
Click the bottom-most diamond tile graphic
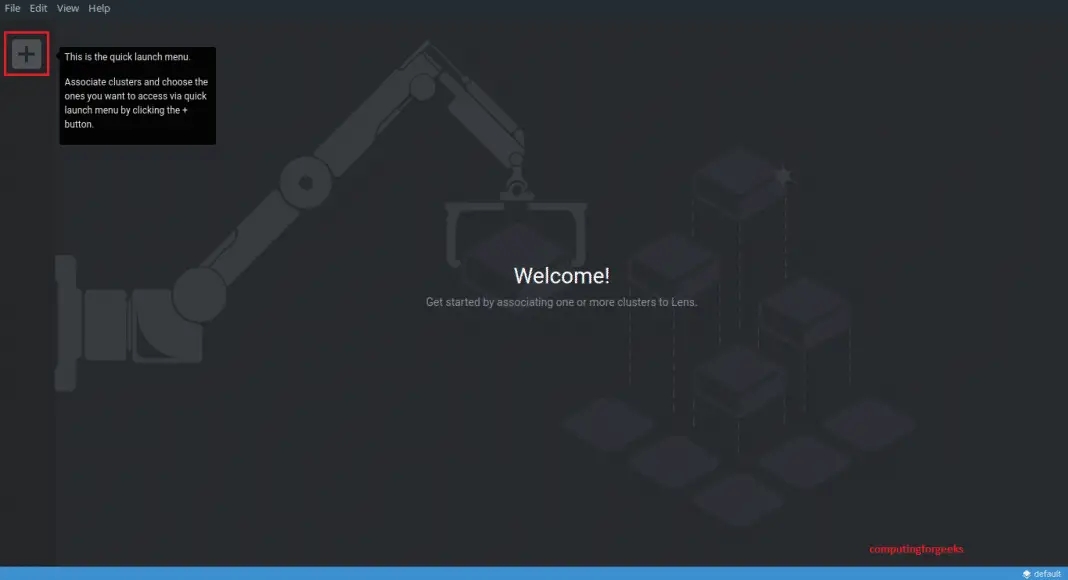tap(738, 497)
